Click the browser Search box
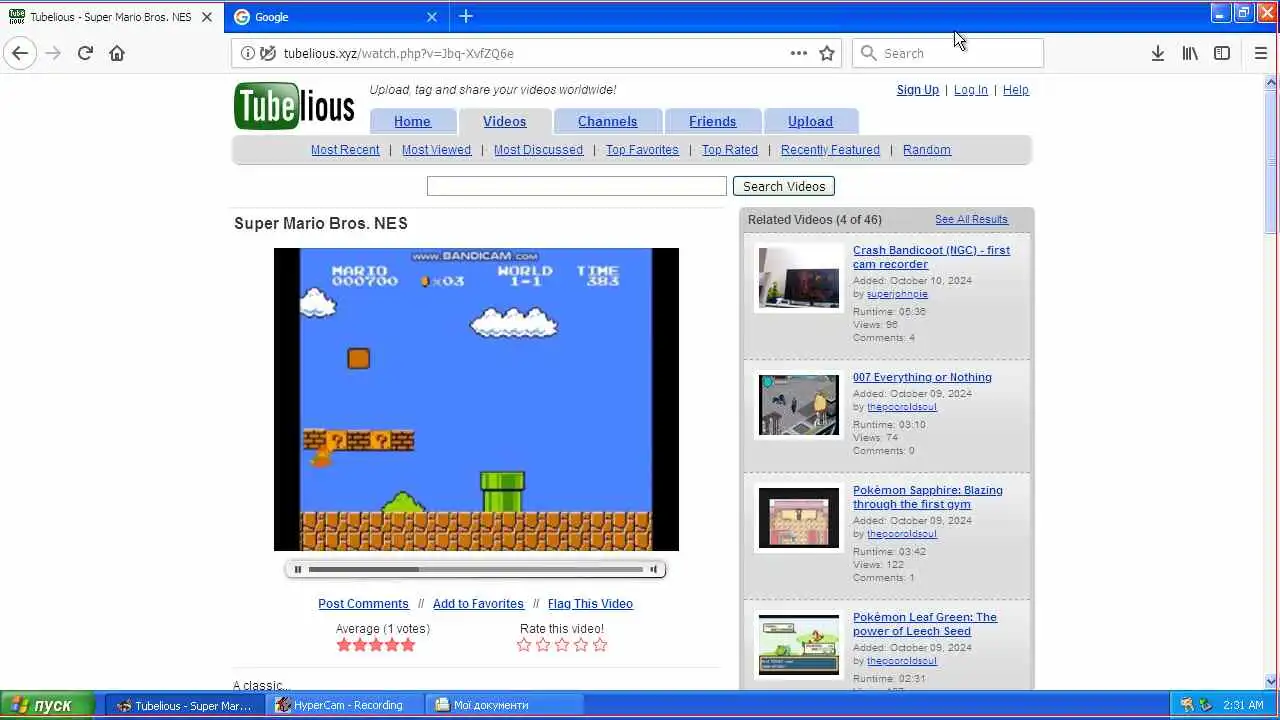The width and height of the screenshot is (1280, 720). pyautogui.click(x=948, y=53)
